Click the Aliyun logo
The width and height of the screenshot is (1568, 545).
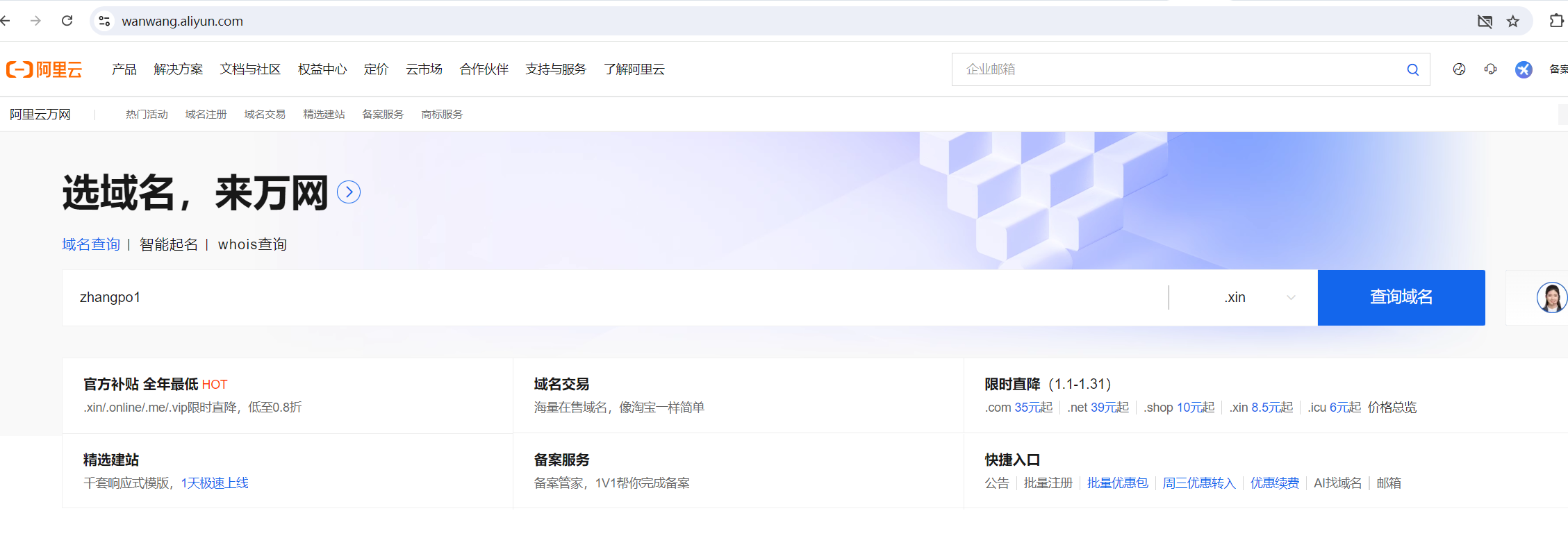coord(44,69)
